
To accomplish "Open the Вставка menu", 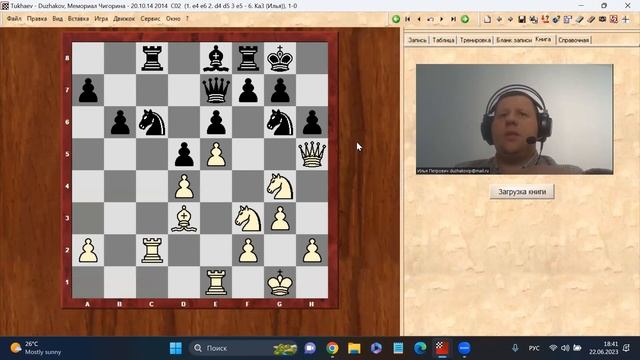I will point(78,18).
